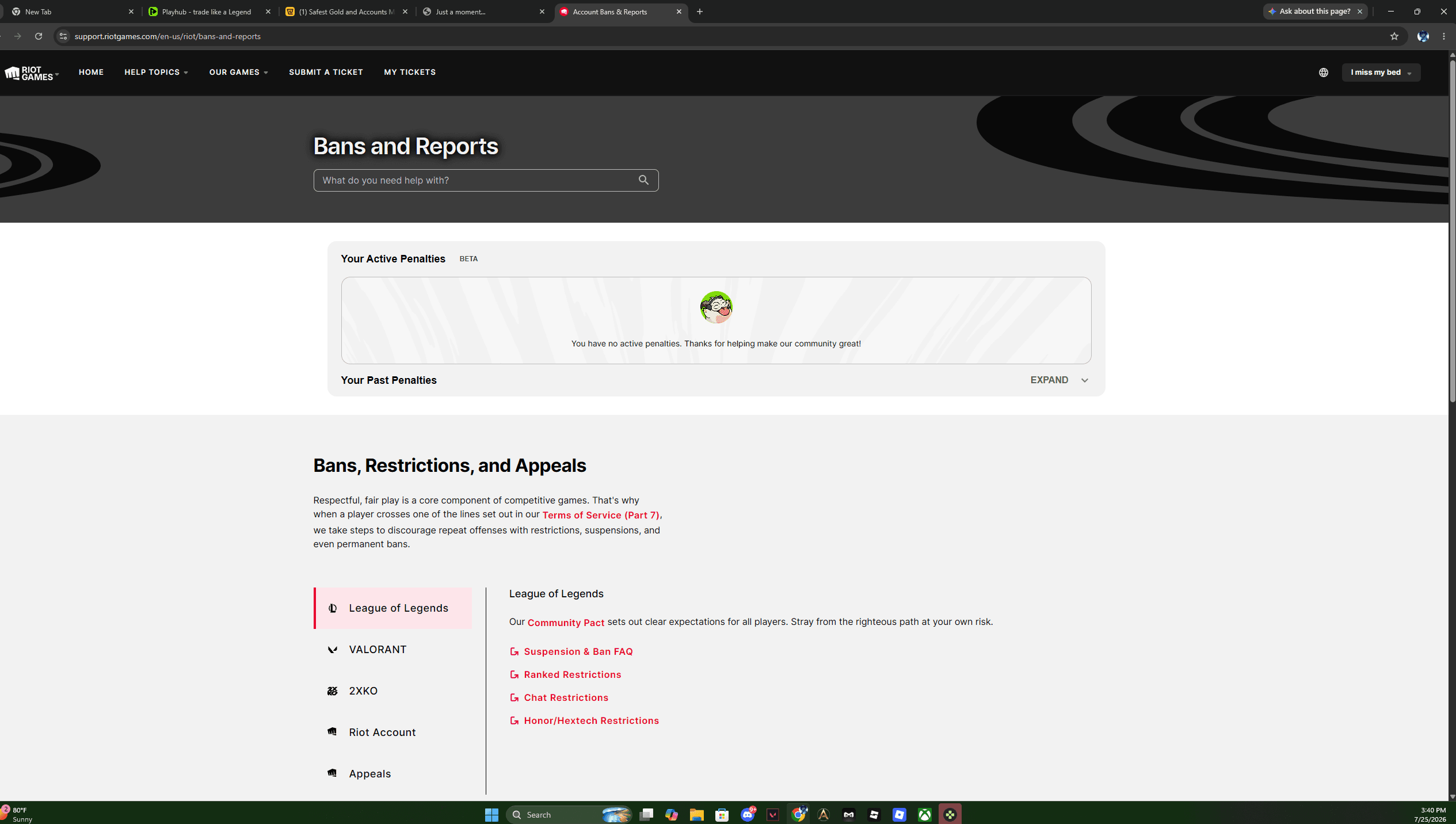Click the Poro avatar in Active Penalties

pyautogui.click(x=716, y=307)
